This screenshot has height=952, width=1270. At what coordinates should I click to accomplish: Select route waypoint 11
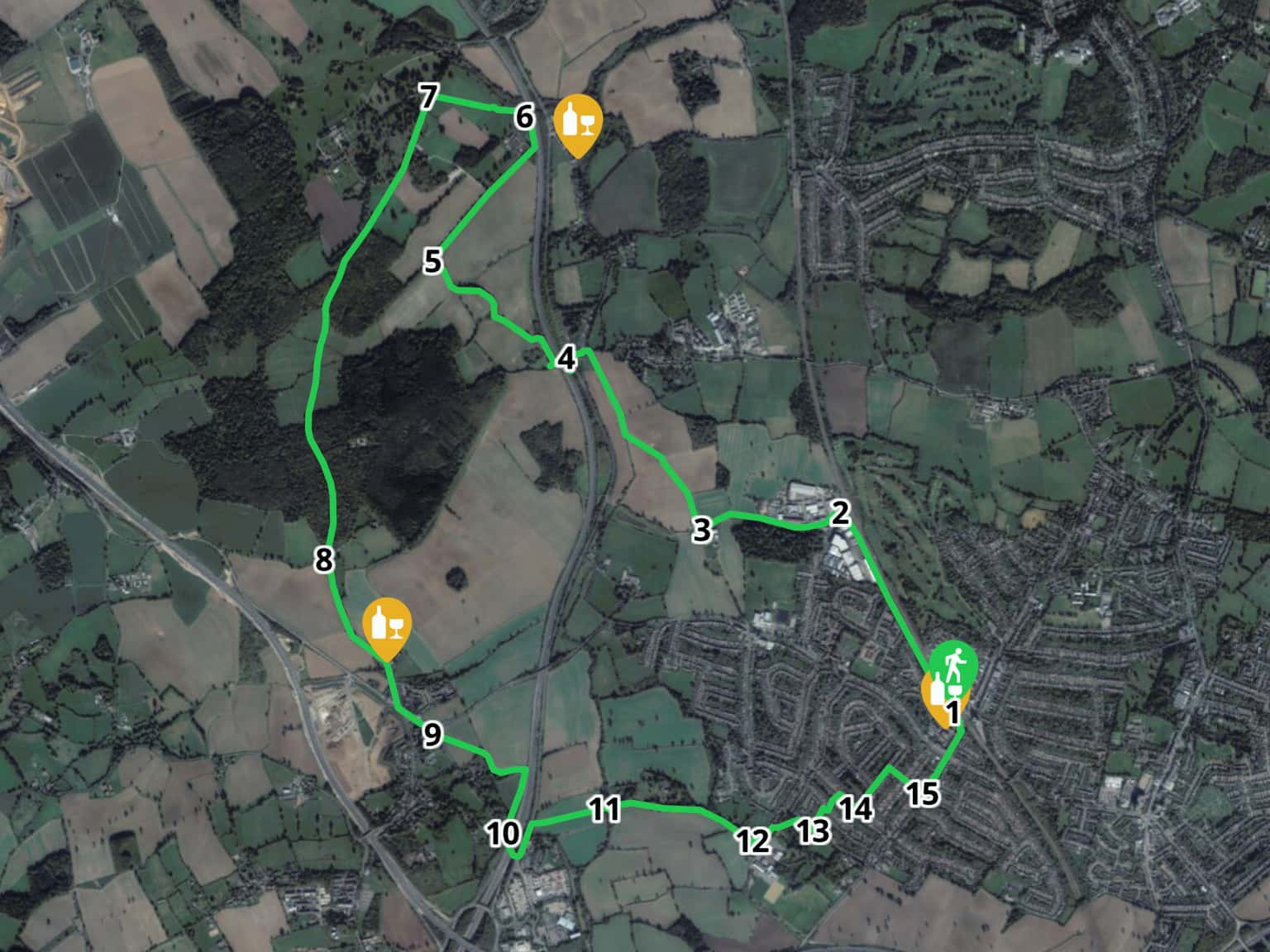pyautogui.click(x=604, y=809)
